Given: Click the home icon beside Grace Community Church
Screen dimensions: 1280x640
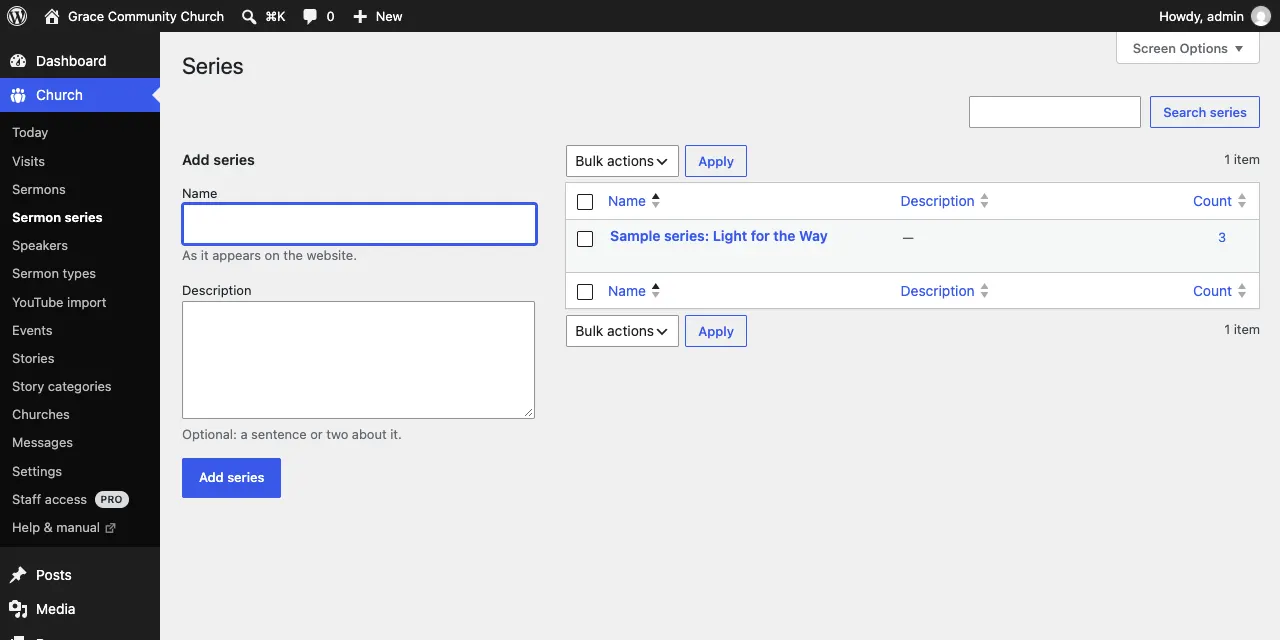Looking at the screenshot, I should (x=52, y=16).
